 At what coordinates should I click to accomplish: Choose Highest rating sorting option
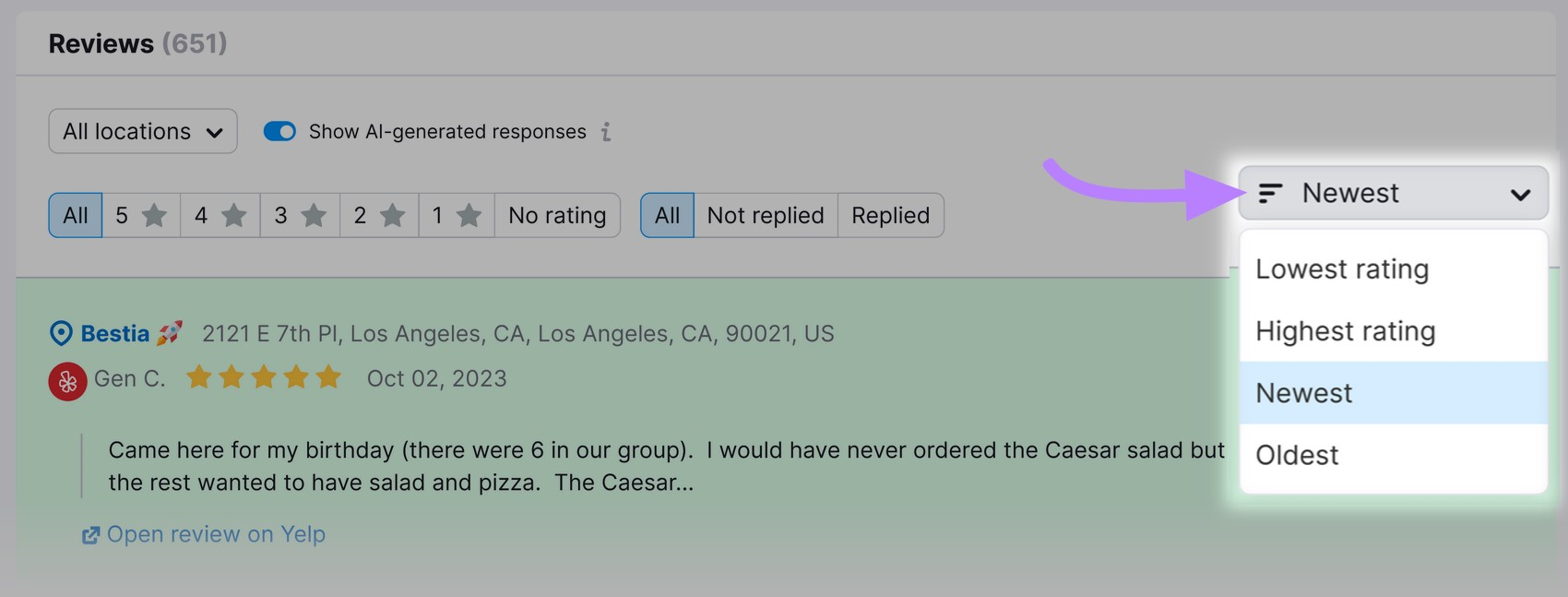pyautogui.click(x=1345, y=330)
